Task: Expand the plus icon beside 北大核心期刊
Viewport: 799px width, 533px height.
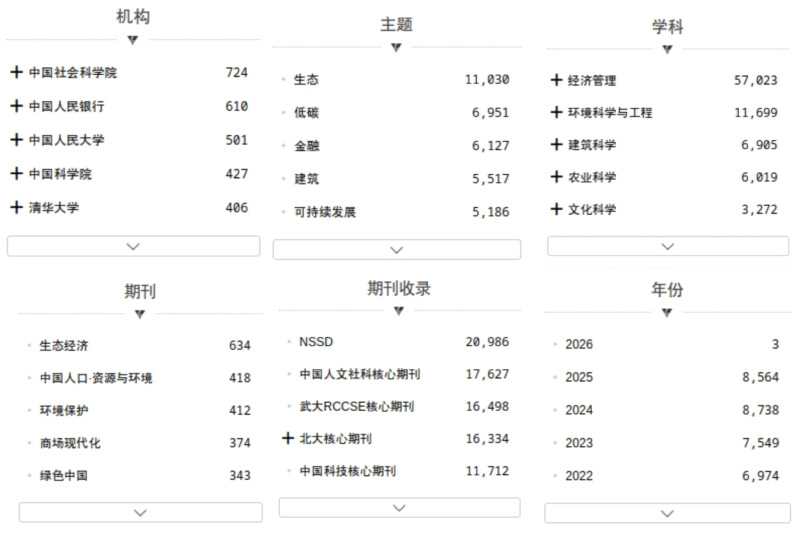Action: (x=288, y=438)
